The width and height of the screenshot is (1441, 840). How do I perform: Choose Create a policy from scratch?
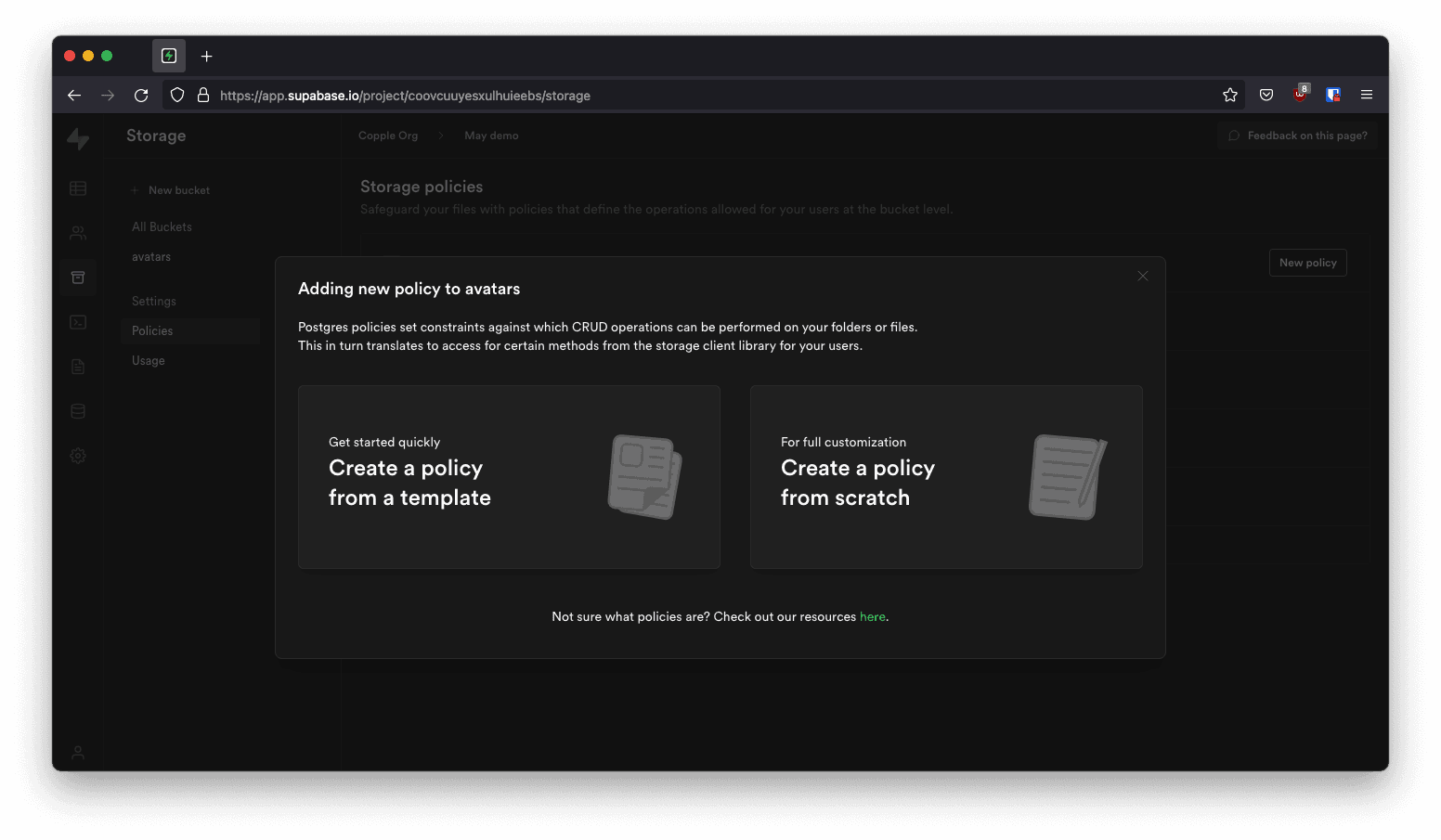[945, 476]
